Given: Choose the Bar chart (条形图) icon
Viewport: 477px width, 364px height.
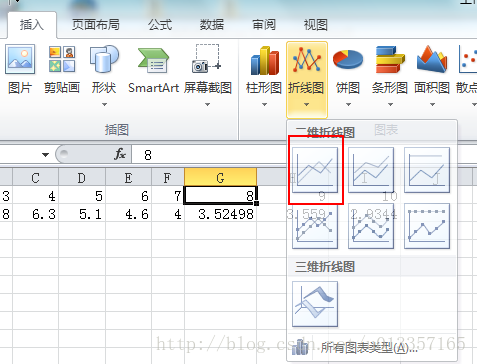Looking at the screenshot, I should click(x=390, y=59).
